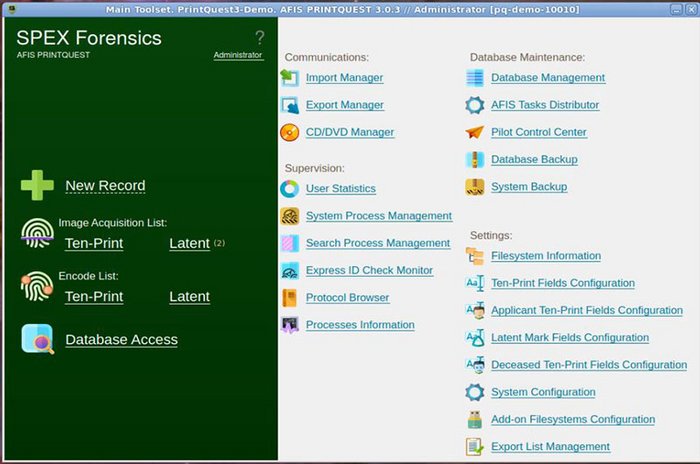Viewport: 700px width, 464px height.
Task: Open the Processes Information link
Action: click(360, 325)
